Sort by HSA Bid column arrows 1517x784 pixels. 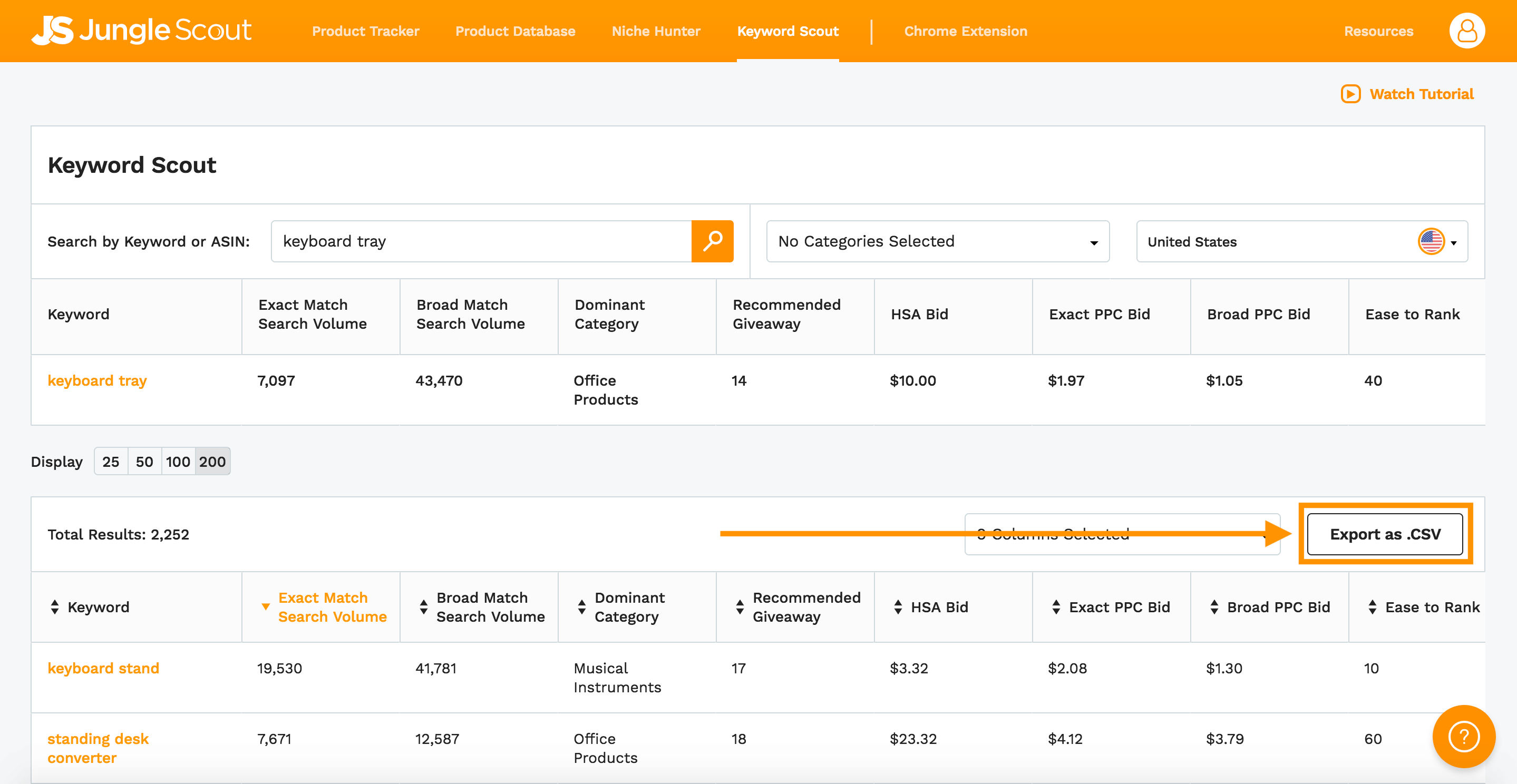[898, 607]
